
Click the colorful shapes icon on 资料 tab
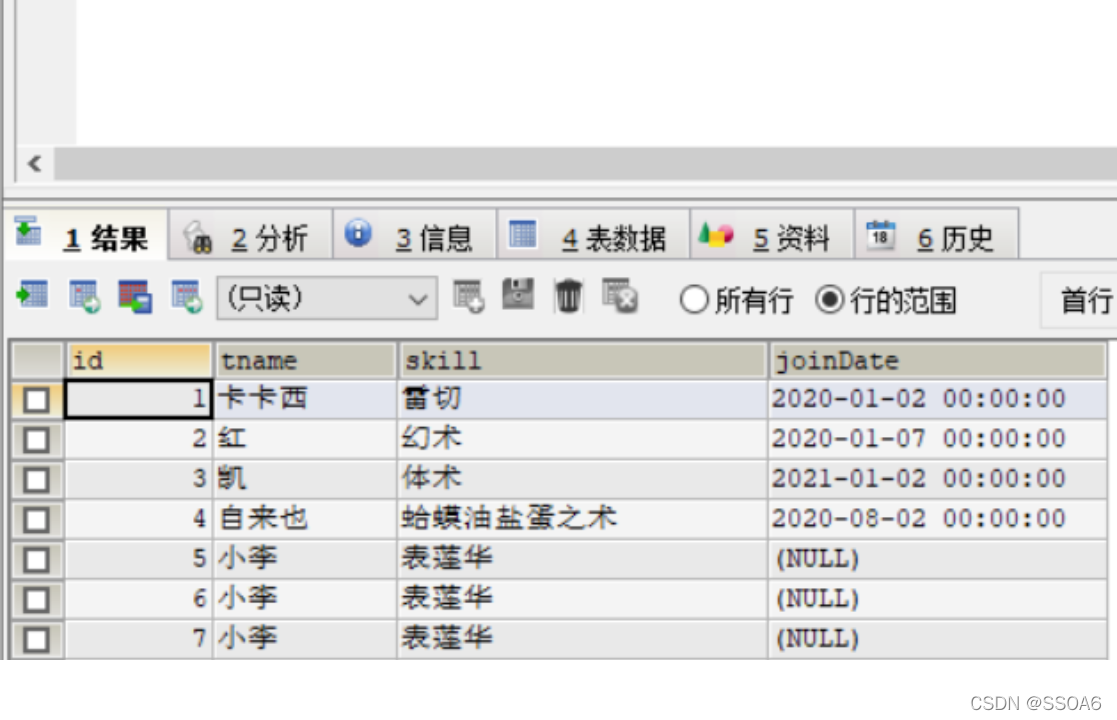716,234
